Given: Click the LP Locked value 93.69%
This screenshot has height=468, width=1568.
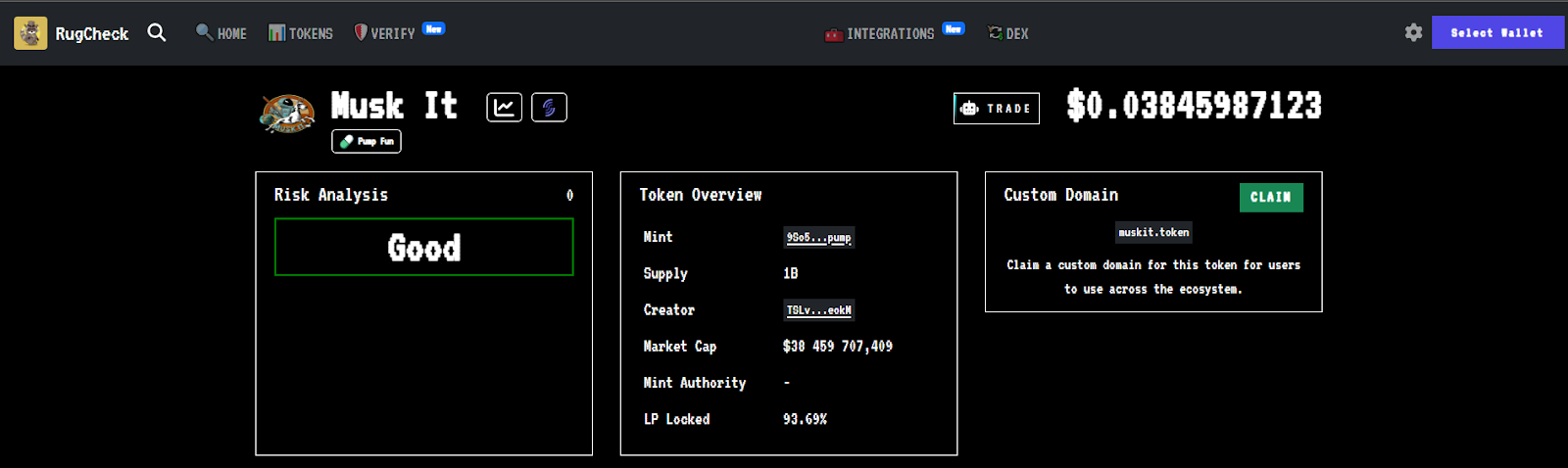Looking at the screenshot, I should click(805, 419).
